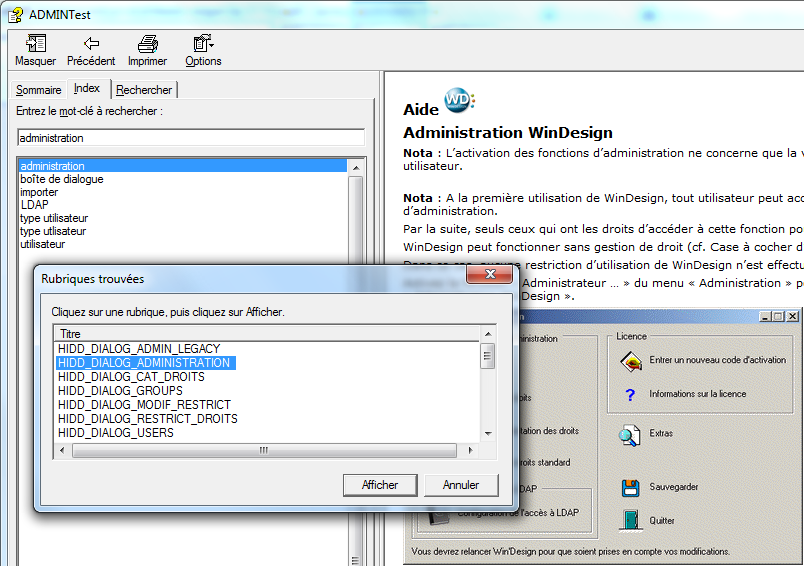Click the Masquer toolbar icon

[x=35, y=44]
